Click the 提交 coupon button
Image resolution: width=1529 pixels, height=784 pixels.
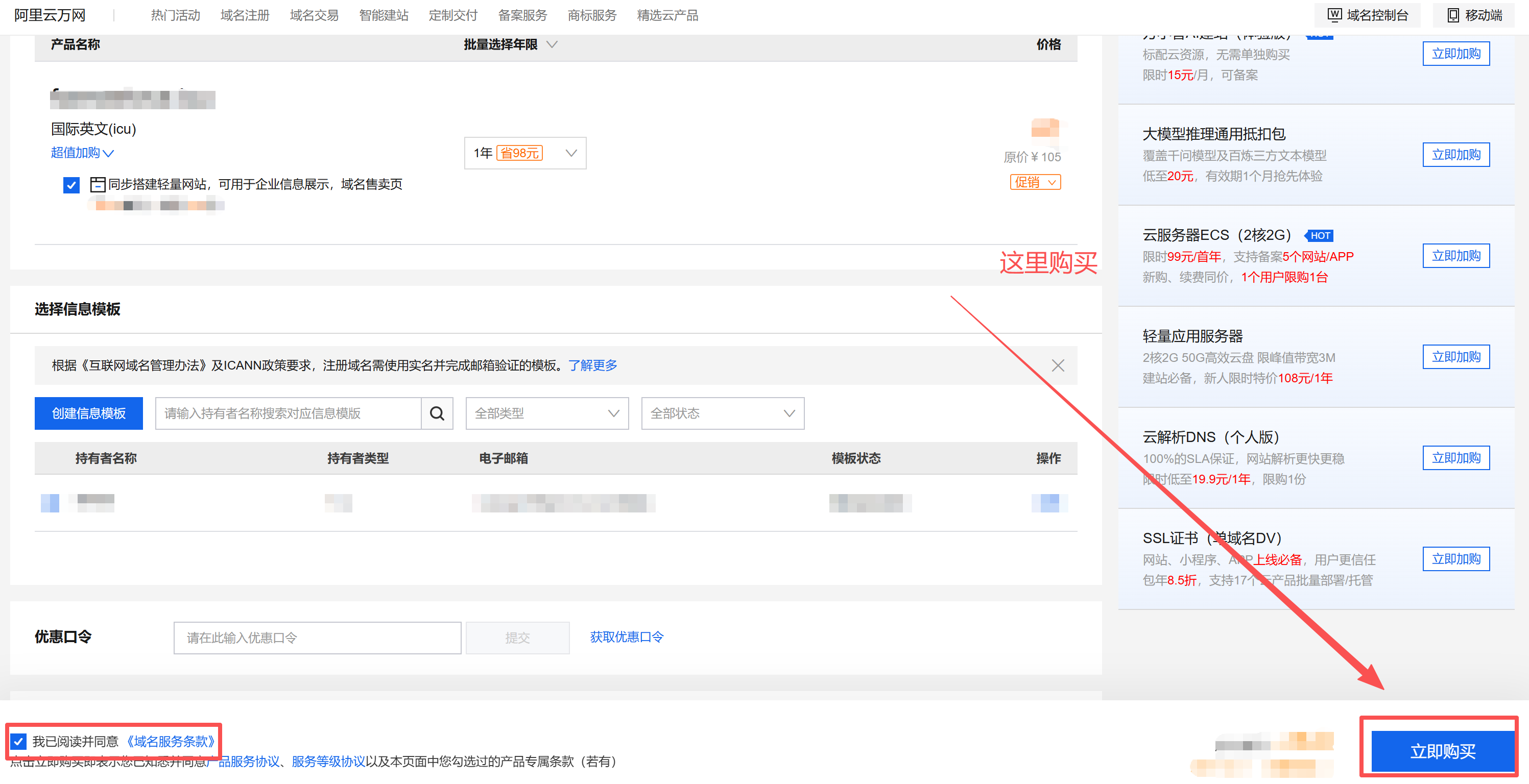(517, 638)
